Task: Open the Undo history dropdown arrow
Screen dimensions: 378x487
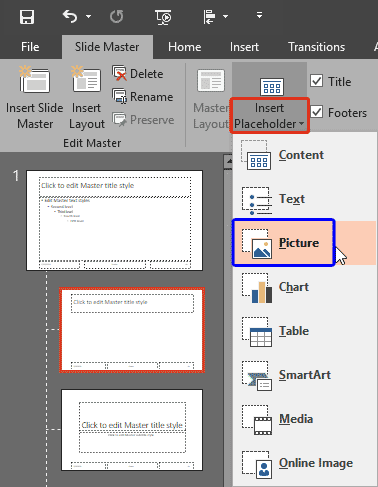Action: (88, 16)
